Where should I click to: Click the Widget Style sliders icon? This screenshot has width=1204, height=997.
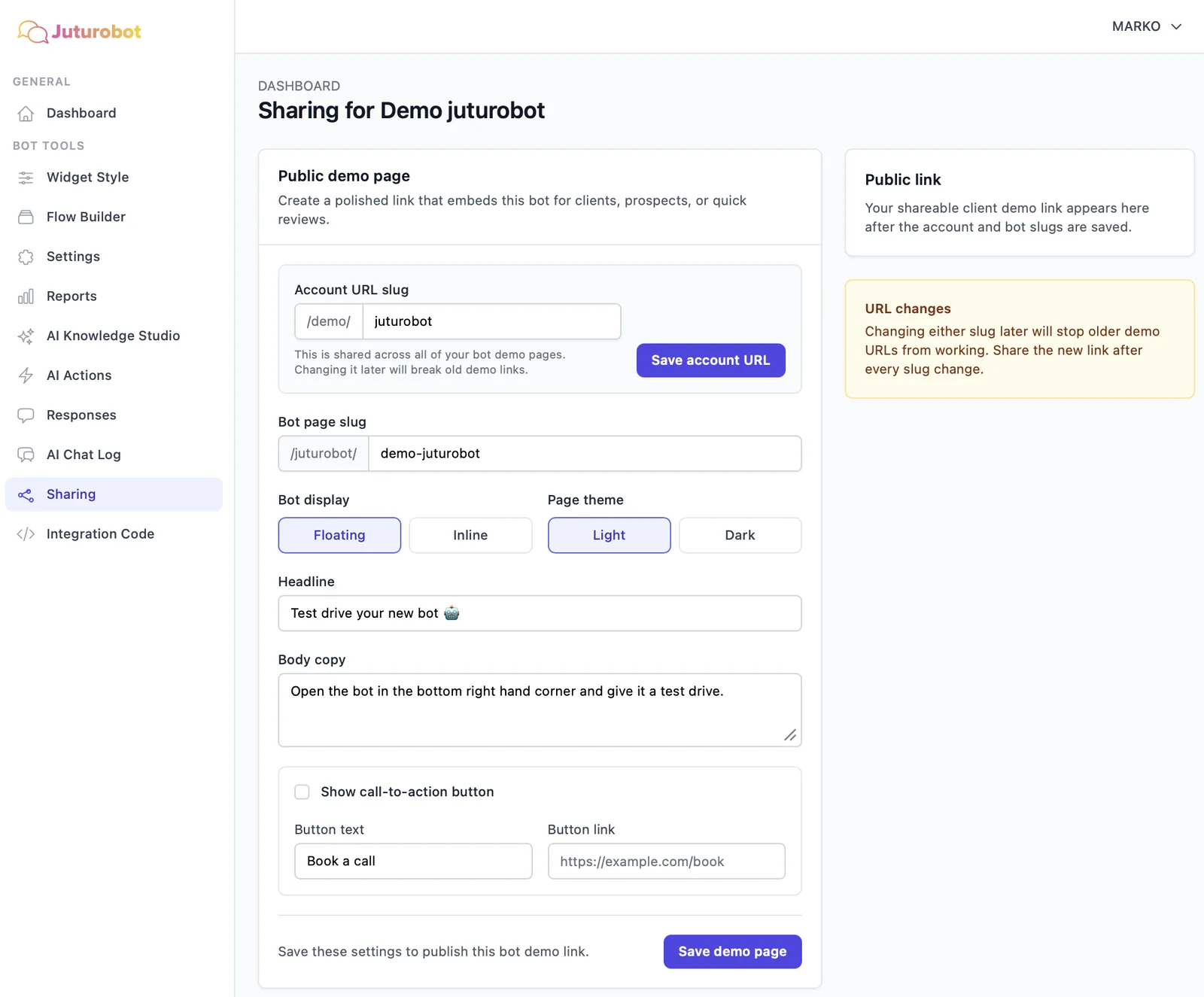[x=26, y=178]
